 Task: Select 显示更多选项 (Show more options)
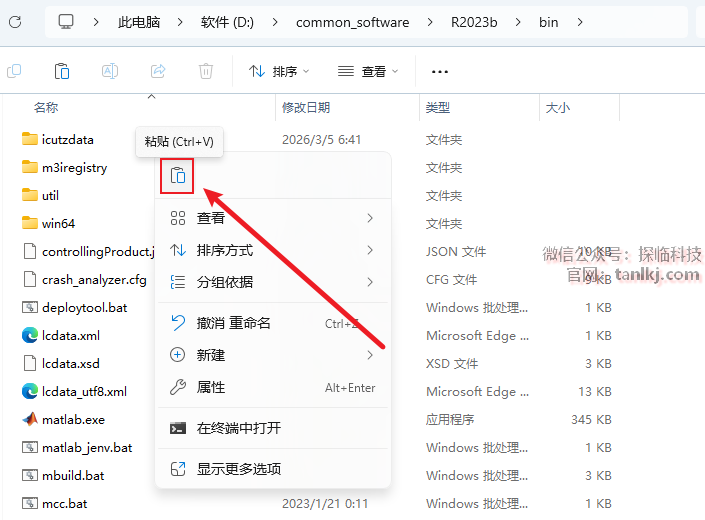point(272,469)
